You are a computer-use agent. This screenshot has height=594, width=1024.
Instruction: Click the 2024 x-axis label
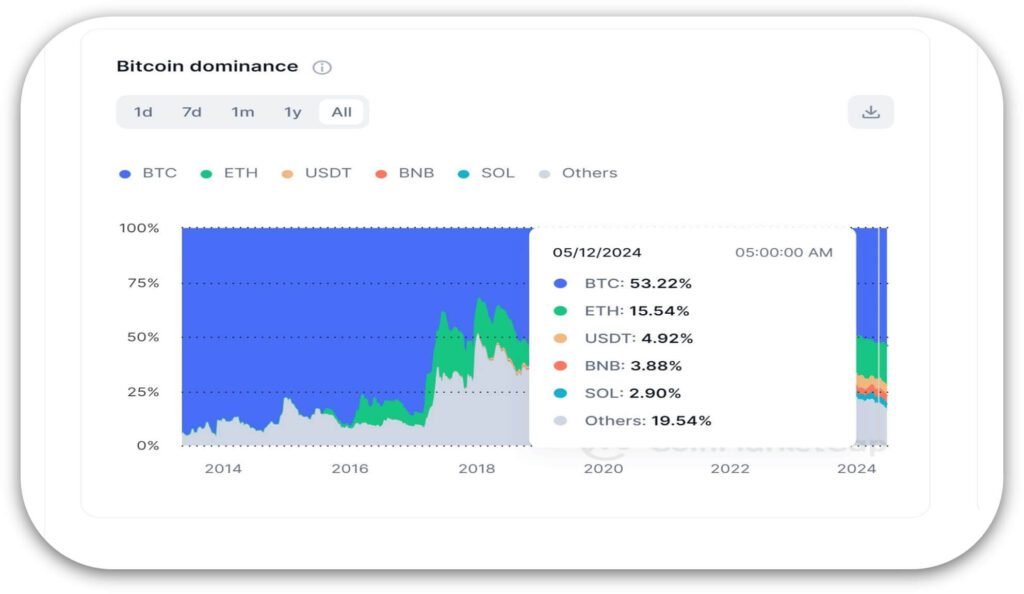(857, 469)
